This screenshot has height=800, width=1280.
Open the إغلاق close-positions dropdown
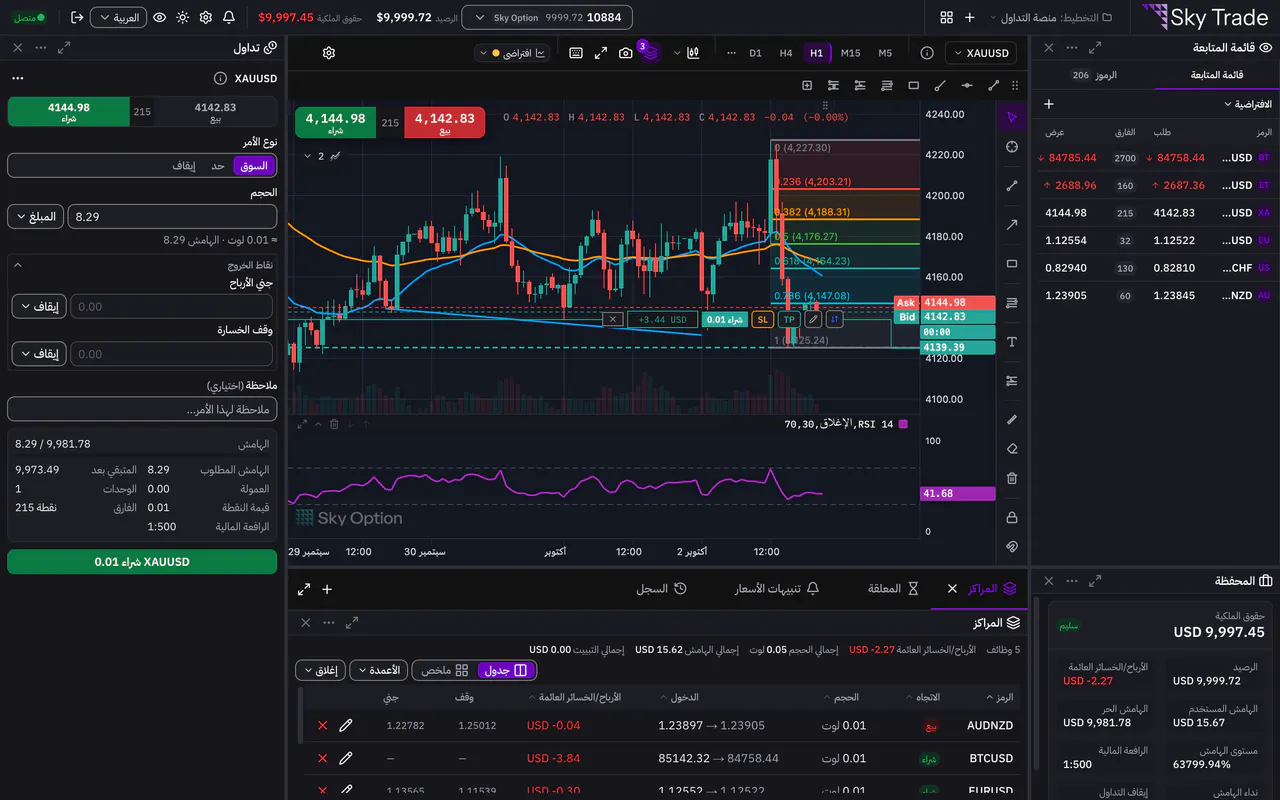click(x=319, y=670)
